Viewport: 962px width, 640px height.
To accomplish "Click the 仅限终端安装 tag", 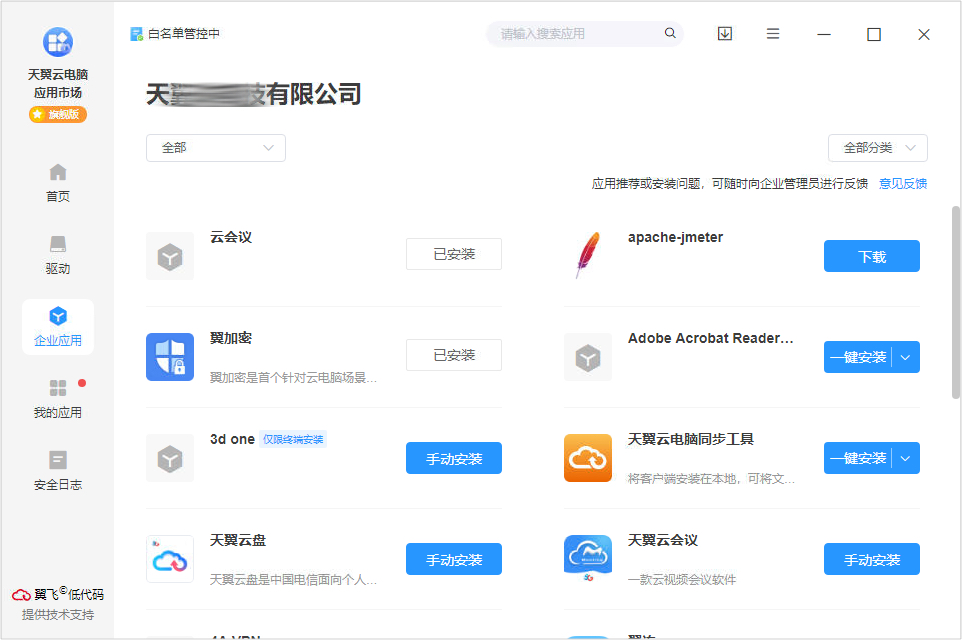I will [x=293, y=439].
